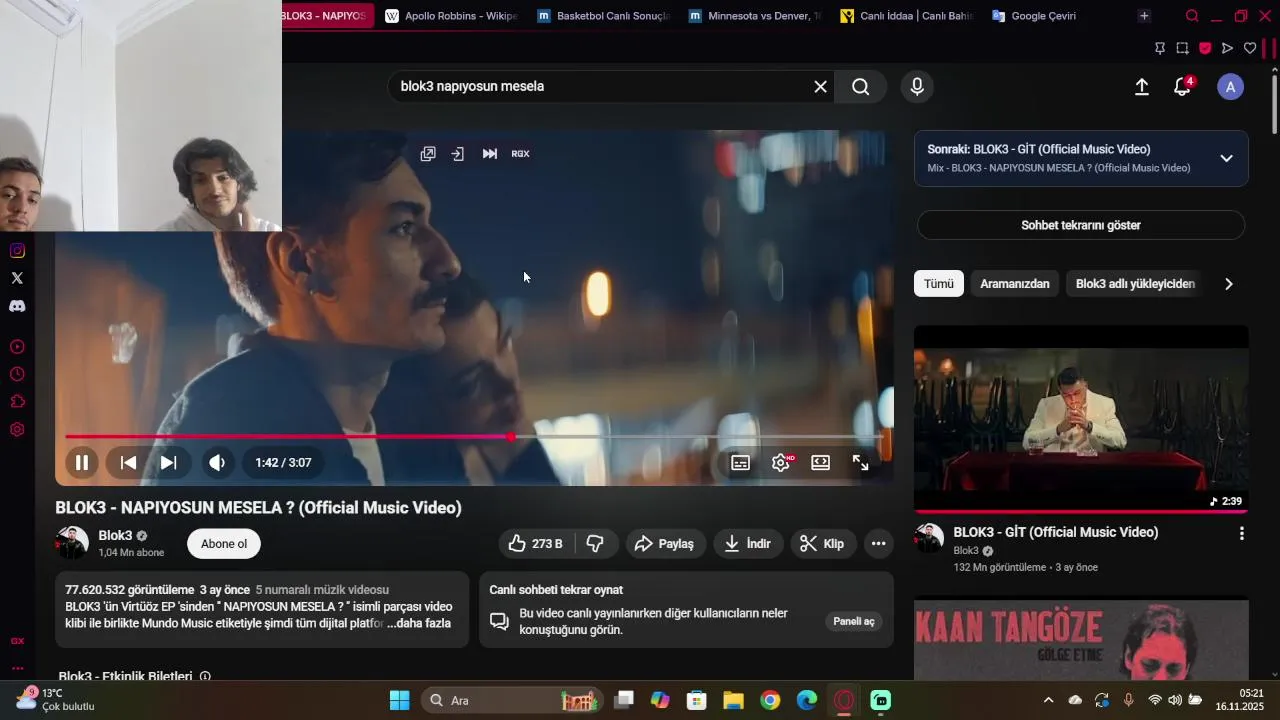
Task: Create a clip with the Klip button
Action: click(x=823, y=544)
